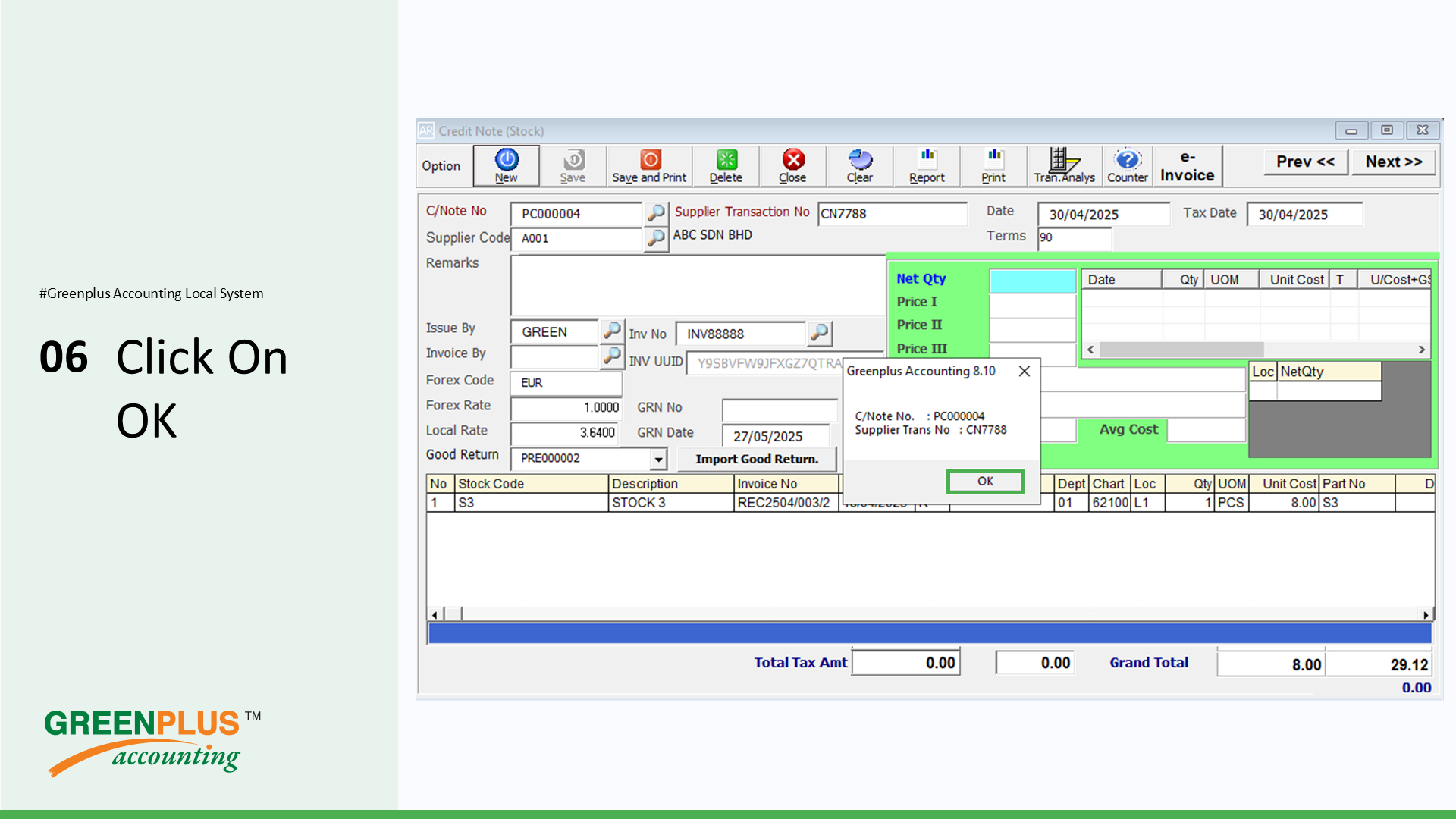Go to previous record with Prev <<
The image size is (1456, 819).
[x=1305, y=162]
